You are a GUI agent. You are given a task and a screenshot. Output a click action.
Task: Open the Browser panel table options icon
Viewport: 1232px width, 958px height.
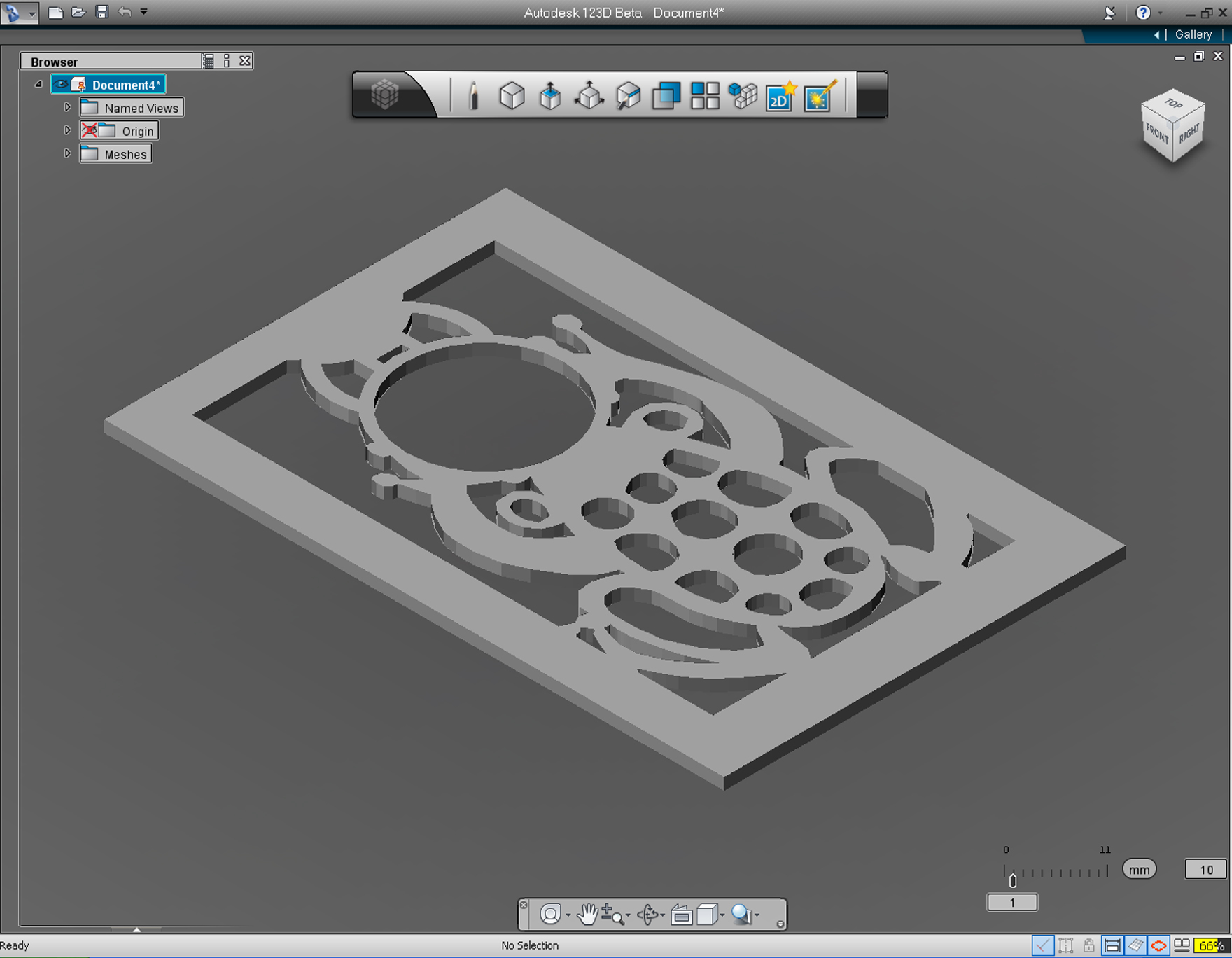click(209, 61)
